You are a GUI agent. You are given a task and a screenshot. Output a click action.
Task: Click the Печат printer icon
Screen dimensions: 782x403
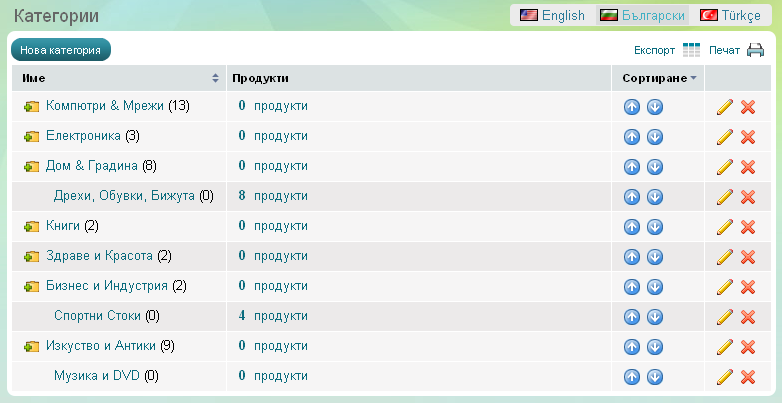pos(755,50)
